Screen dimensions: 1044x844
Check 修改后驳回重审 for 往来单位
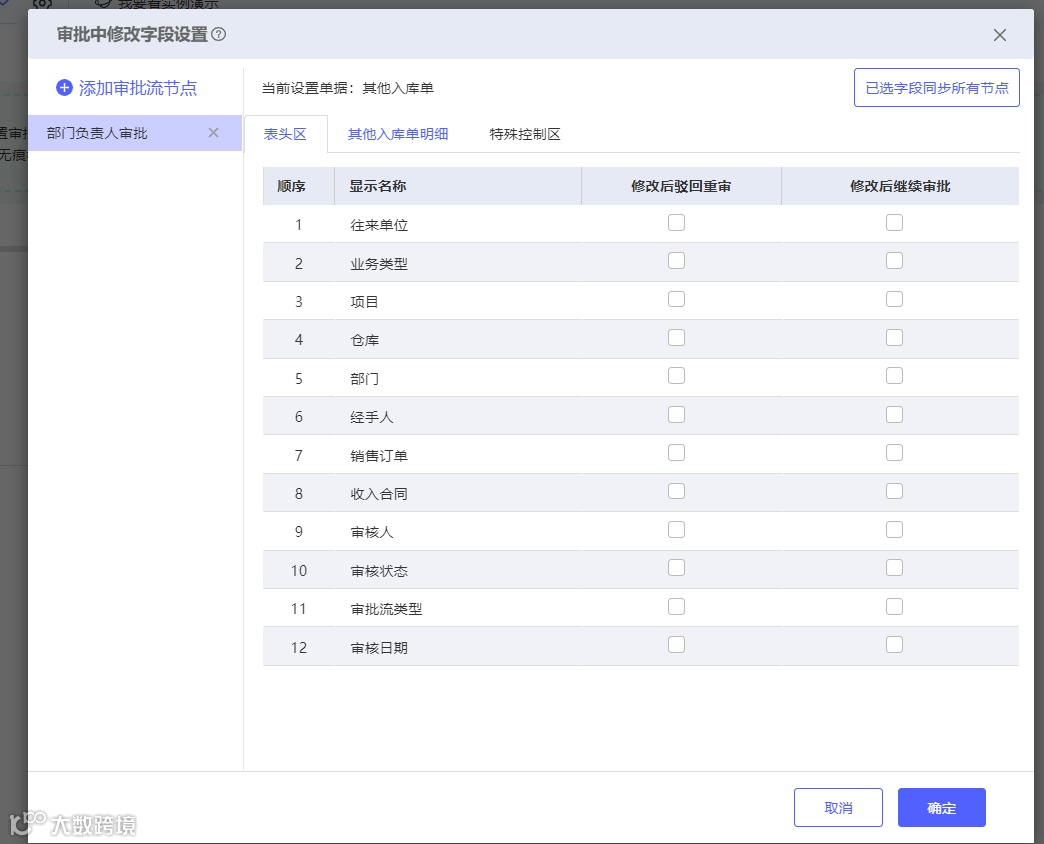(676, 222)
